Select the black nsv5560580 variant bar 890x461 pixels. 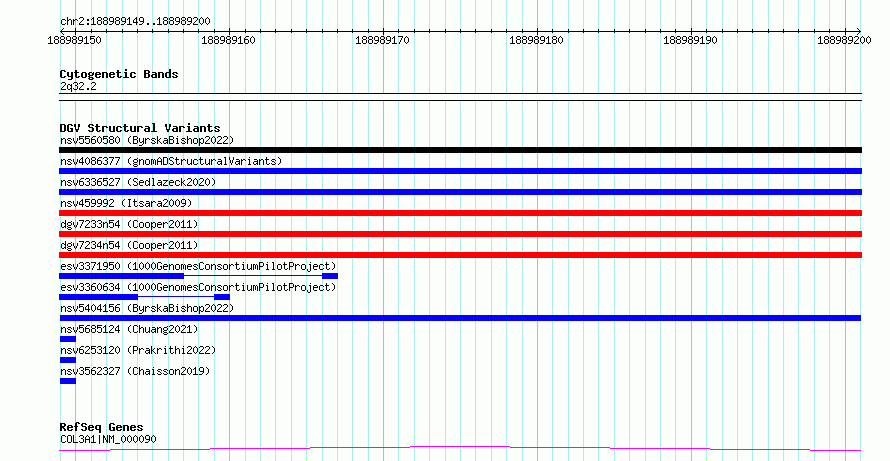click(x=460, y=150)
